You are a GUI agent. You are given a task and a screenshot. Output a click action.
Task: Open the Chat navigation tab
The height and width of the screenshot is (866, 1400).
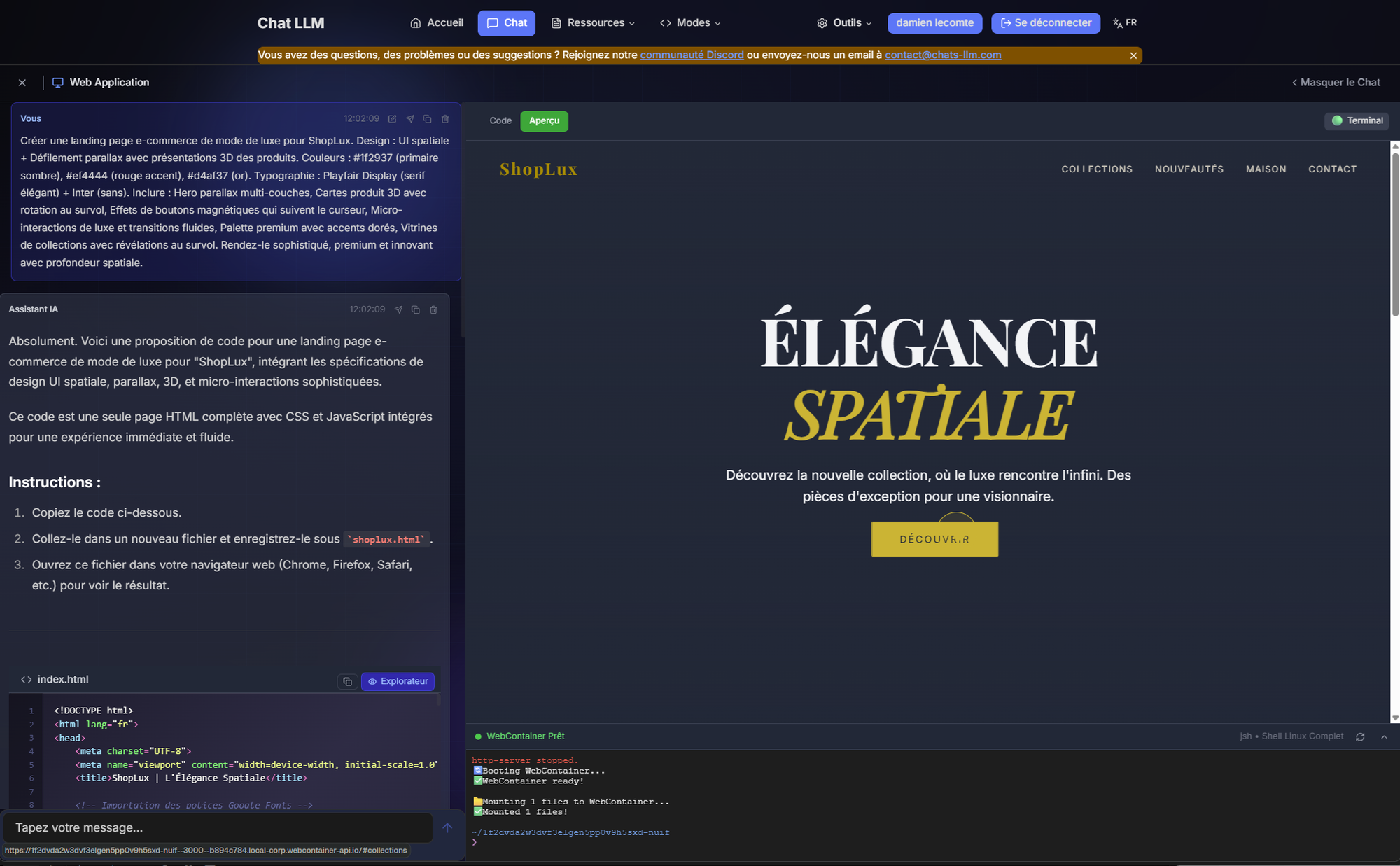[x=506, y=22]
